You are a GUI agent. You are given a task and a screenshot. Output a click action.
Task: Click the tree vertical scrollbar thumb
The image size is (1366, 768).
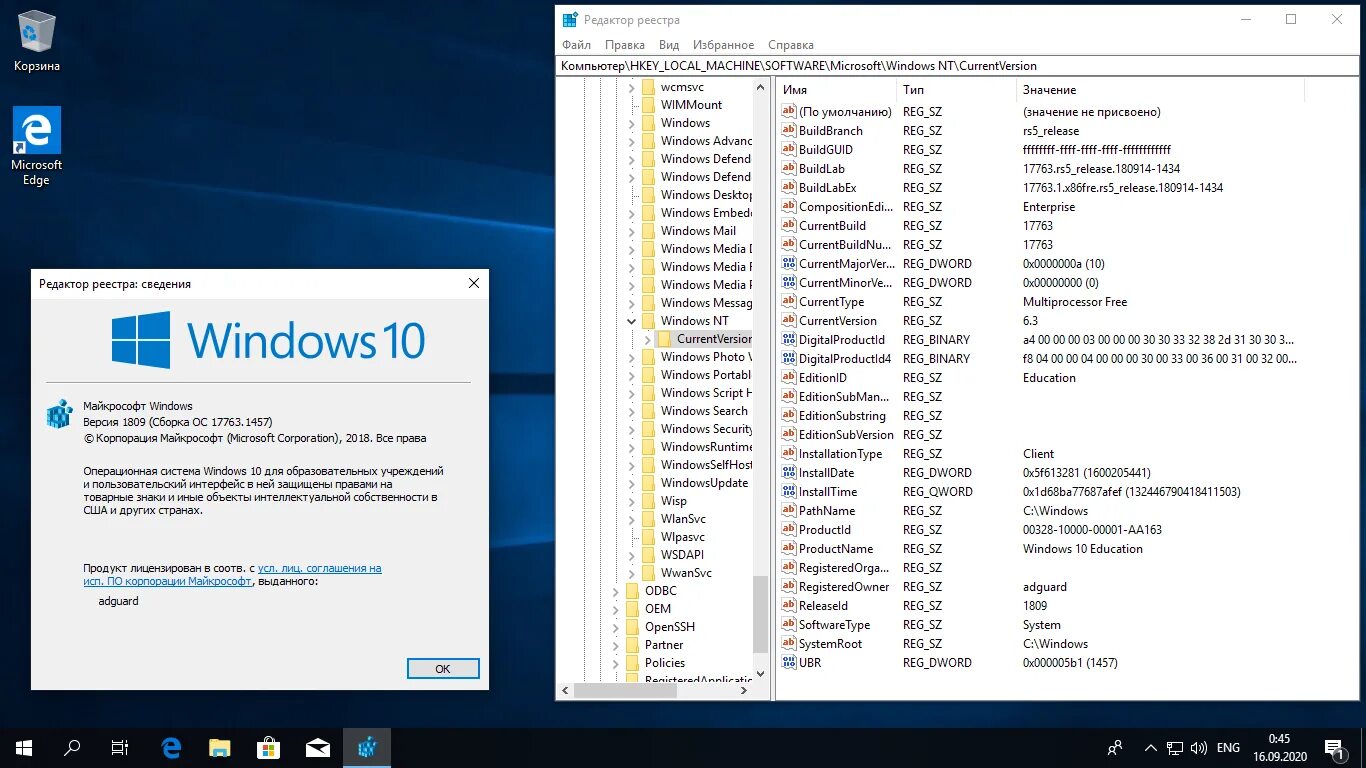tap(762, 612)
